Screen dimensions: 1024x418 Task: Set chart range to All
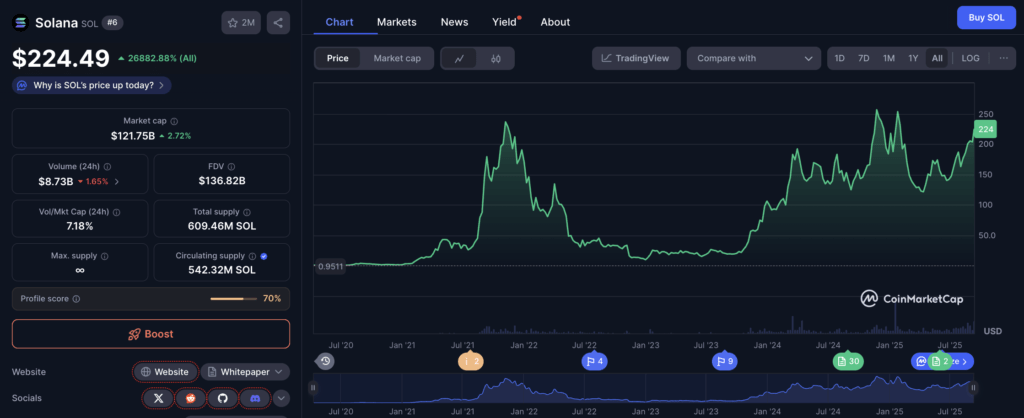pos(937,58)
